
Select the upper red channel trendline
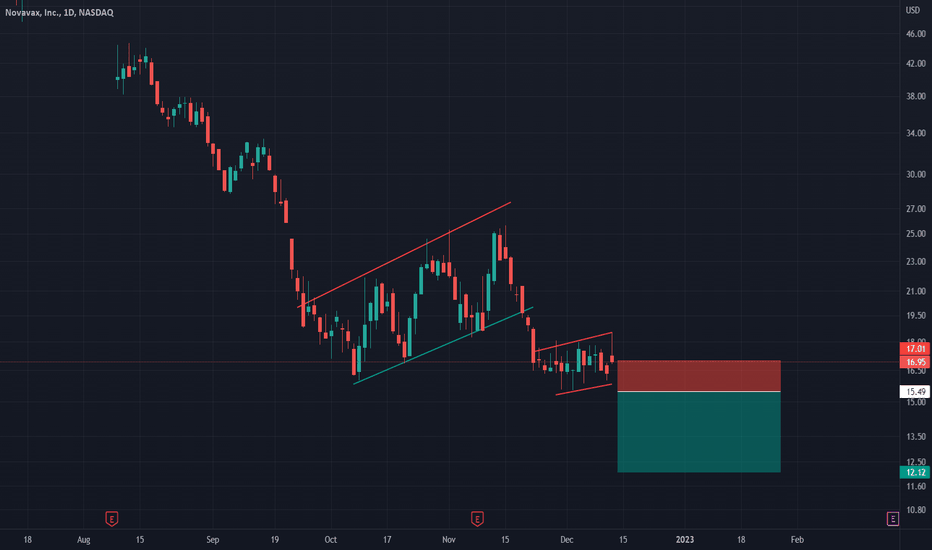(404, 255)
